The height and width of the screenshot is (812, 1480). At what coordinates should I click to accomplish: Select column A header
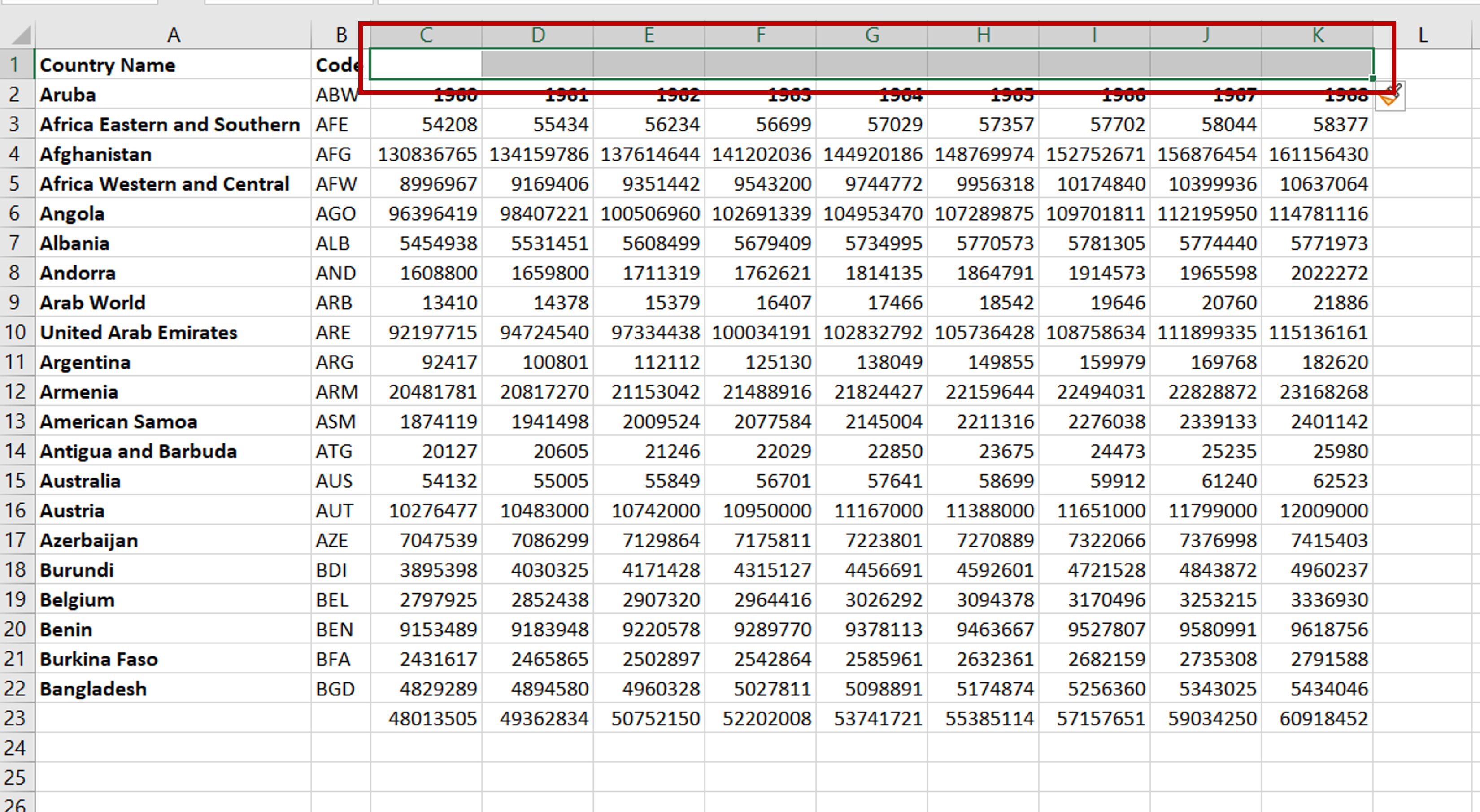point(173,35)
